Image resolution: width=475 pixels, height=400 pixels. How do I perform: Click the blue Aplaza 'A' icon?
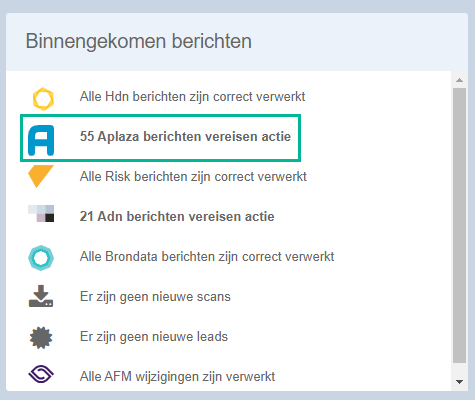pos(41,140)
